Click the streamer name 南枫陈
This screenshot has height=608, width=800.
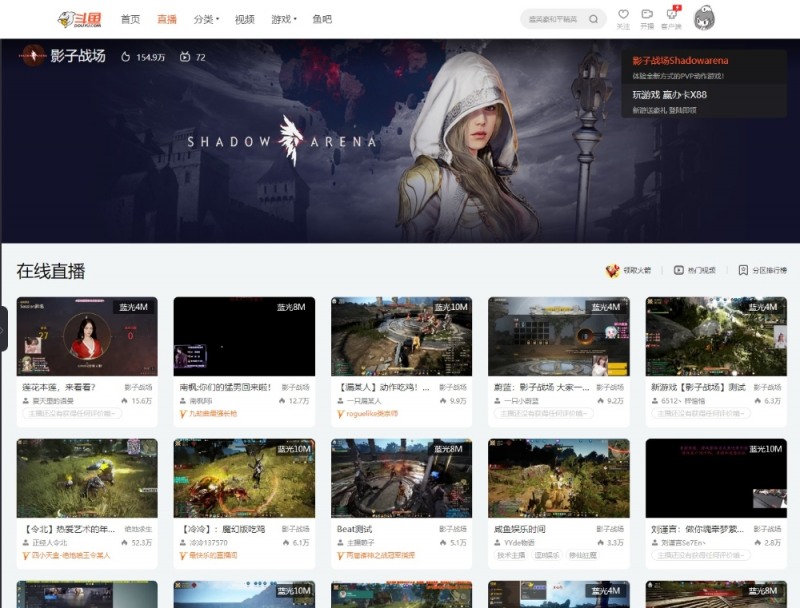(x=201, y=401)
